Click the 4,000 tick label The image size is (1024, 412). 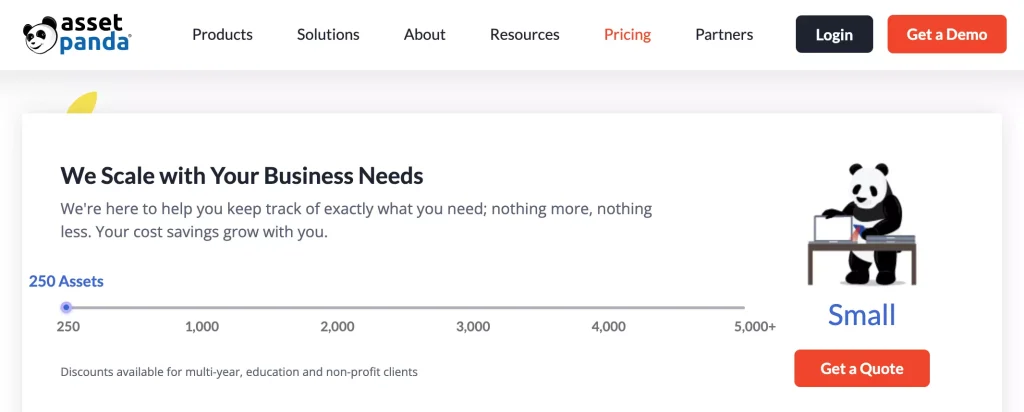point(609,326)
